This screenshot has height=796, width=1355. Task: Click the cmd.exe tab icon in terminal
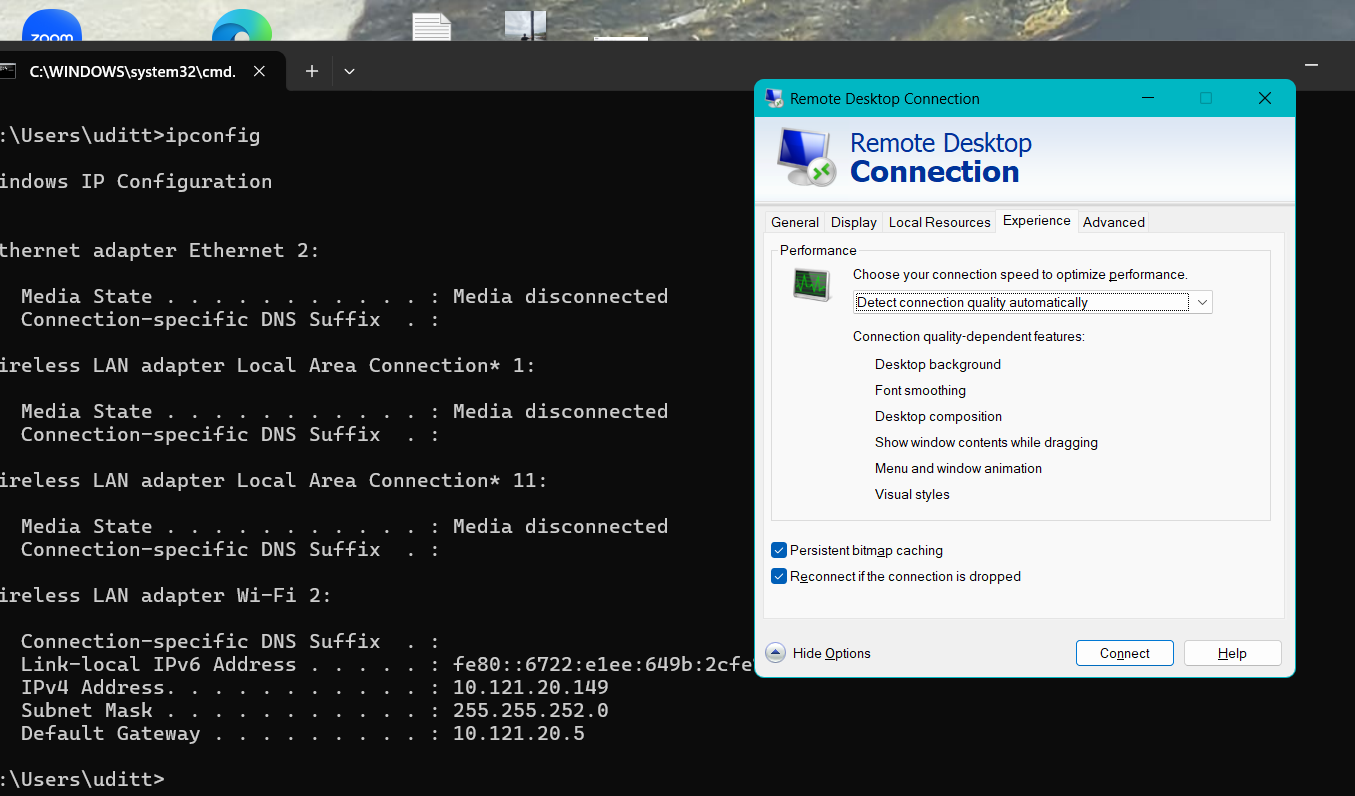pos(8,71)
